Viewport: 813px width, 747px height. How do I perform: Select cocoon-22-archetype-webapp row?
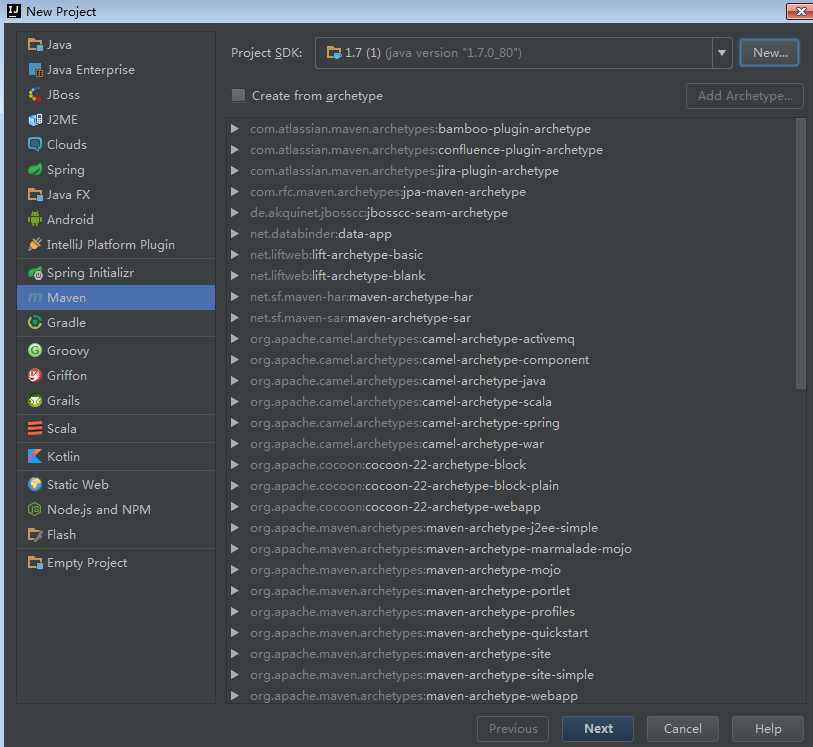pos(512,506)
